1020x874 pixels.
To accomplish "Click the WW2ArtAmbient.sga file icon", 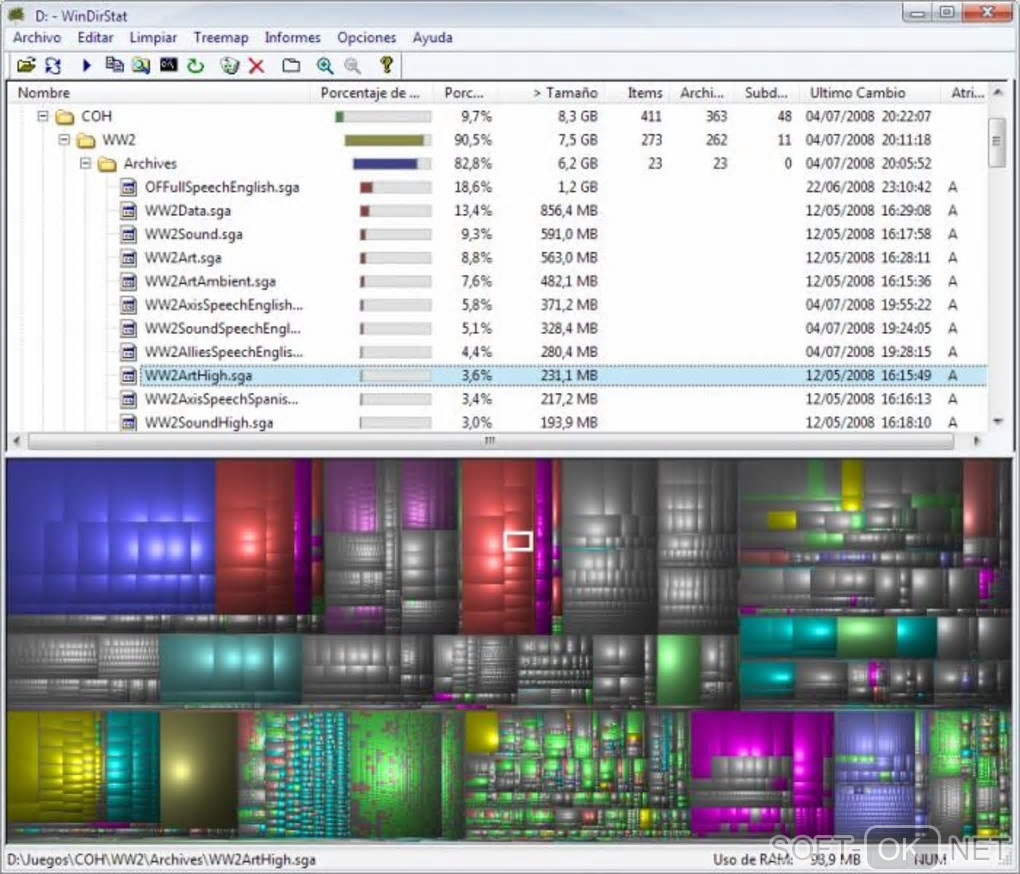I will 129,281.
